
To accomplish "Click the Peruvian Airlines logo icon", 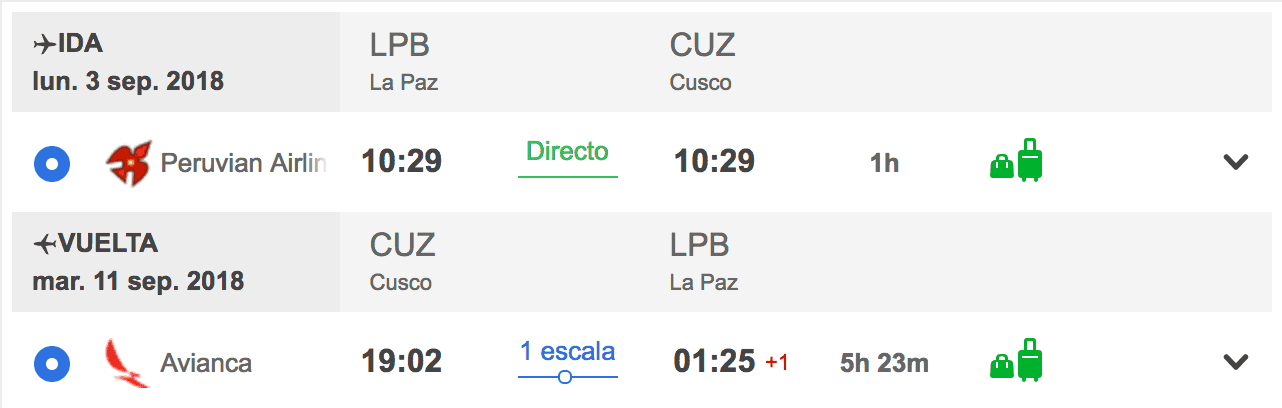I will pyautogui.click(x=129, y=163).
